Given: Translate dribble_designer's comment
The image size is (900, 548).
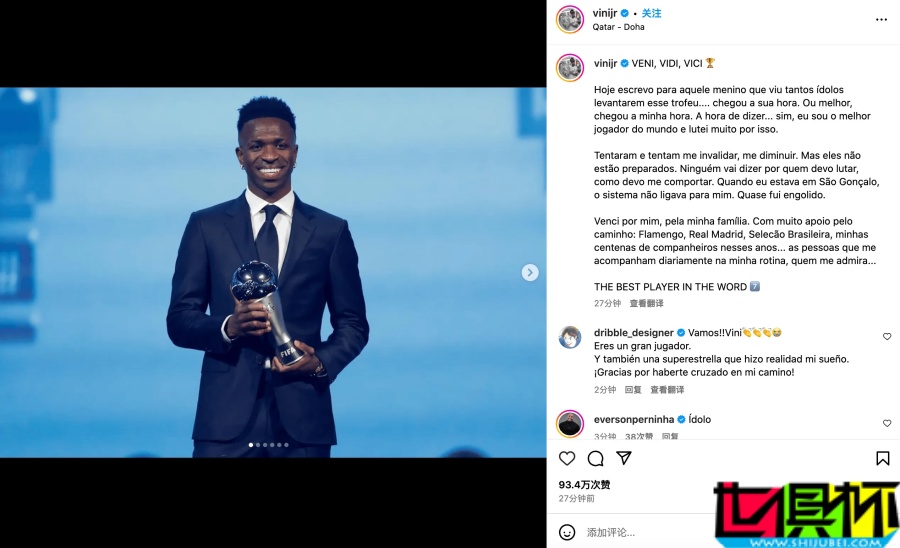Looking at the screenshot, I should point(667,390).
